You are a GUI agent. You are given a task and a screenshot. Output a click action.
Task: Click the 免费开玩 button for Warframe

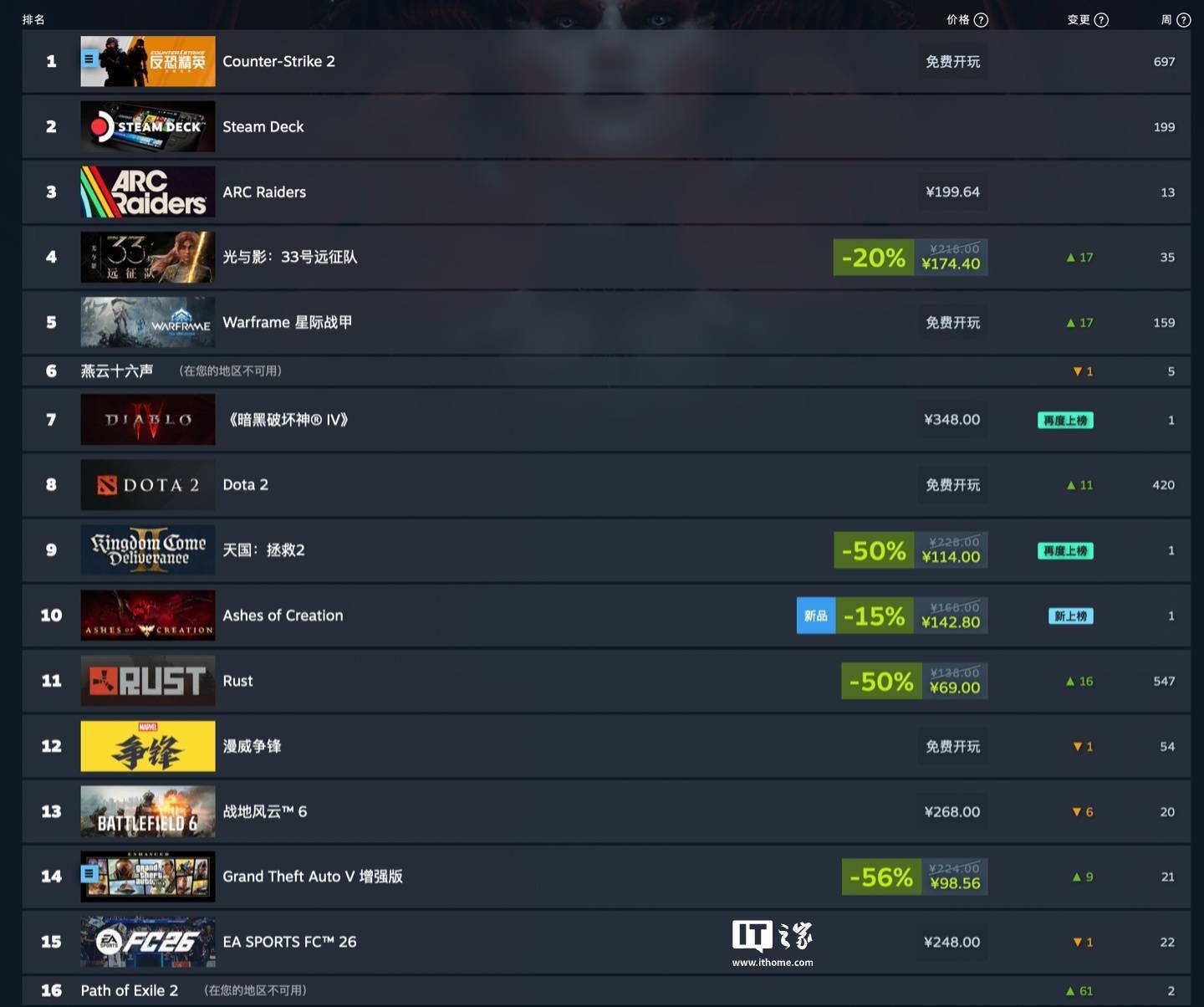[x=952, y=323]
